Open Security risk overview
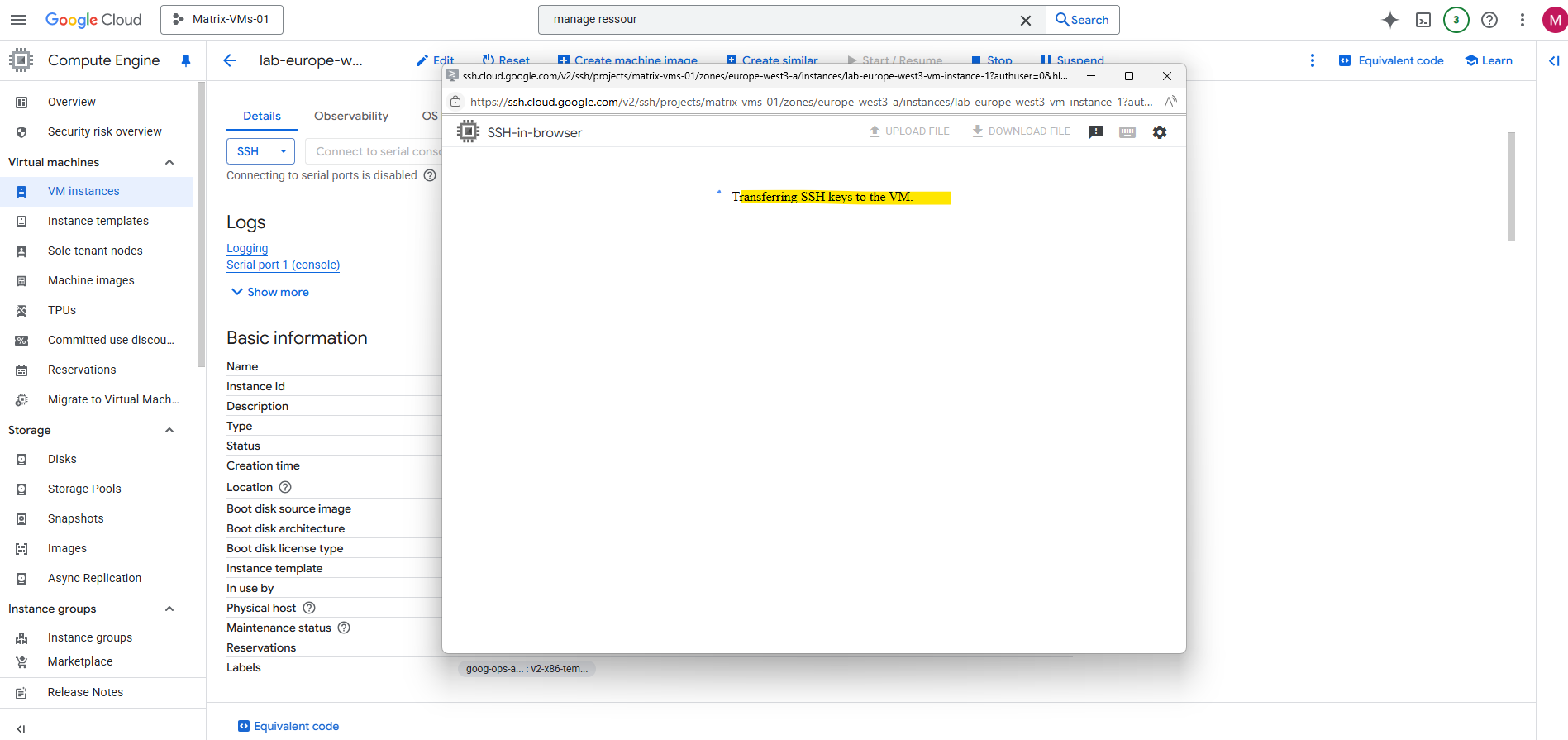 [x=105, y=131]
